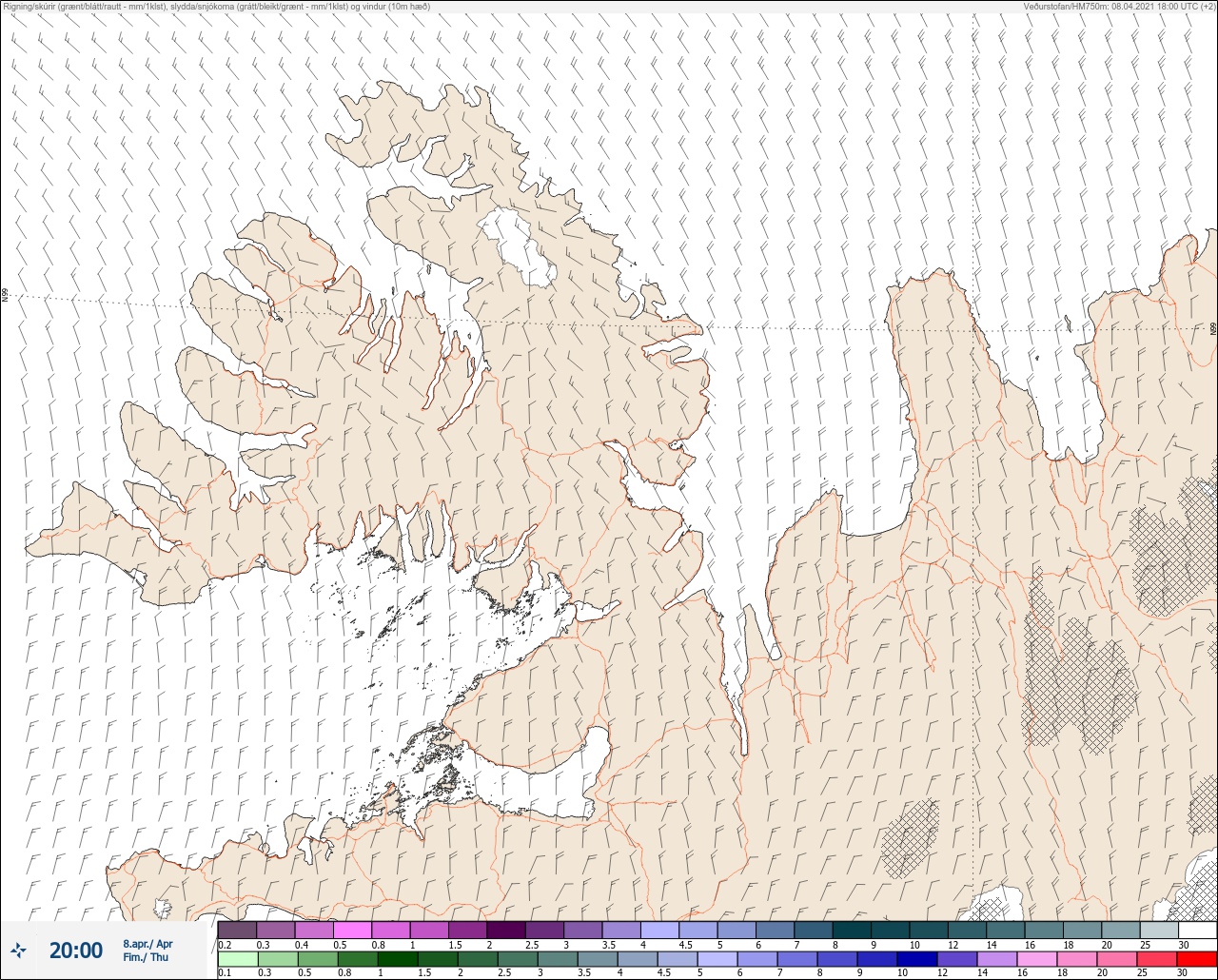Click the wind compass icon beside 20:00
Image resolution: width=1218 pixels, height=980 pixels.
point(19,950)
